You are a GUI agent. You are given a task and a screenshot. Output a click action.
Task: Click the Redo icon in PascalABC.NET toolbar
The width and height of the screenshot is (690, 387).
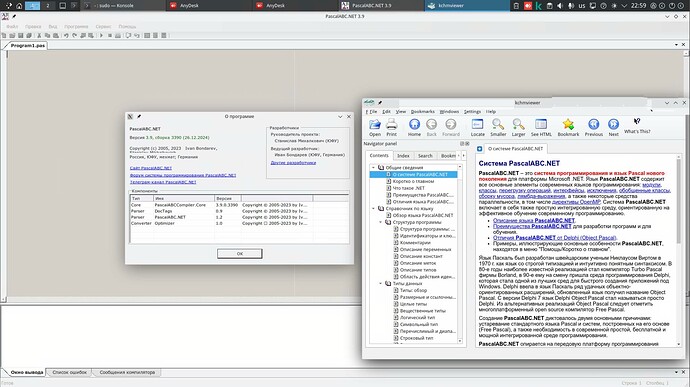point(74,35)
